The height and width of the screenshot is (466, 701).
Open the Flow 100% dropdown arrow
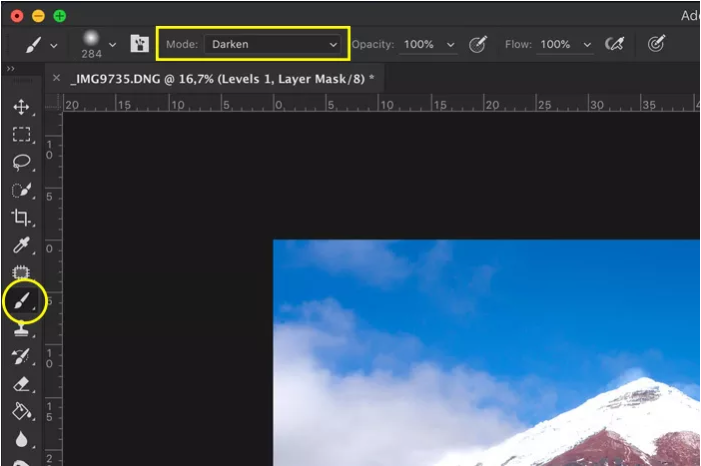coord(587,45)
